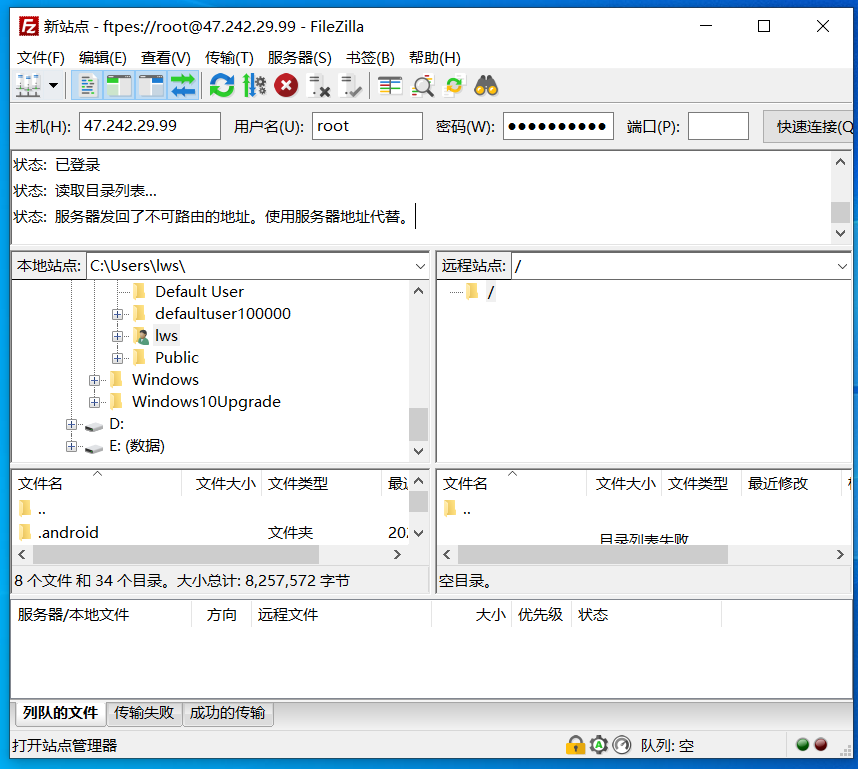Click queue 优先级 column header
The image size is (858, 769).
tap(540, 615)
